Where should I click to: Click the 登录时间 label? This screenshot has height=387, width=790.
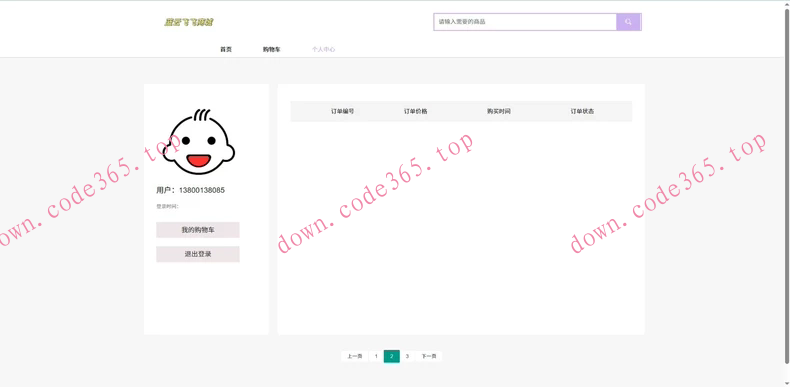click(167, 206)
